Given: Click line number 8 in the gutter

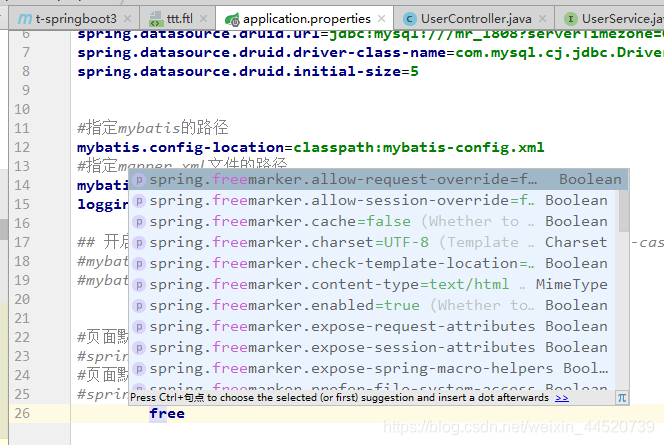Looking at the screenshot, I should point(26,71).
